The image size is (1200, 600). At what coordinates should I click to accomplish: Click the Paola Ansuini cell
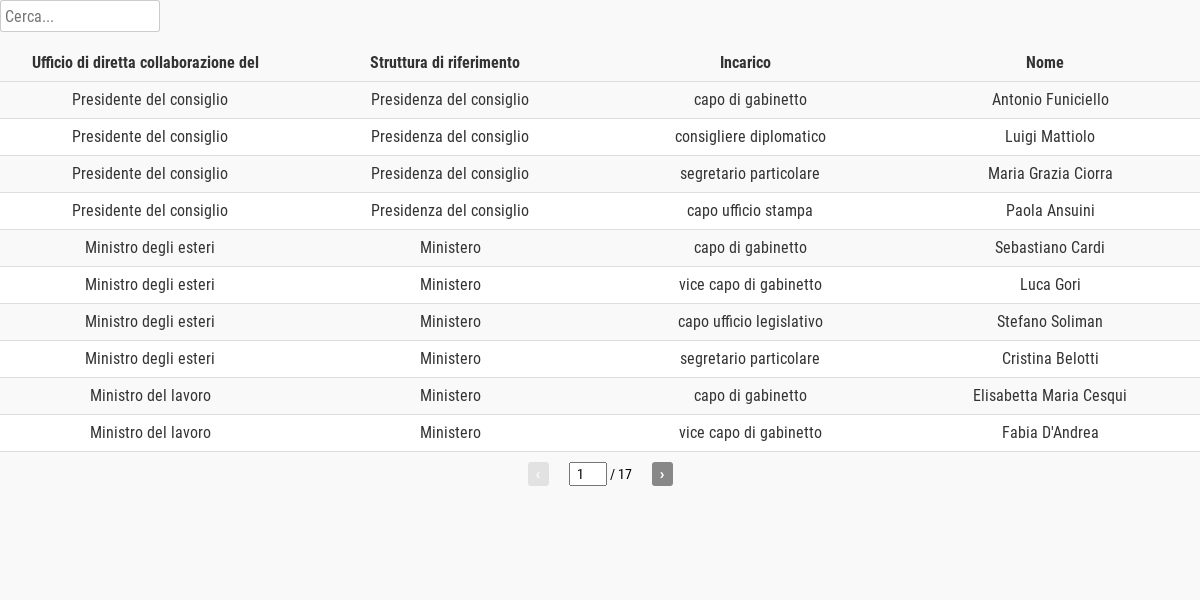(1050, 211)
